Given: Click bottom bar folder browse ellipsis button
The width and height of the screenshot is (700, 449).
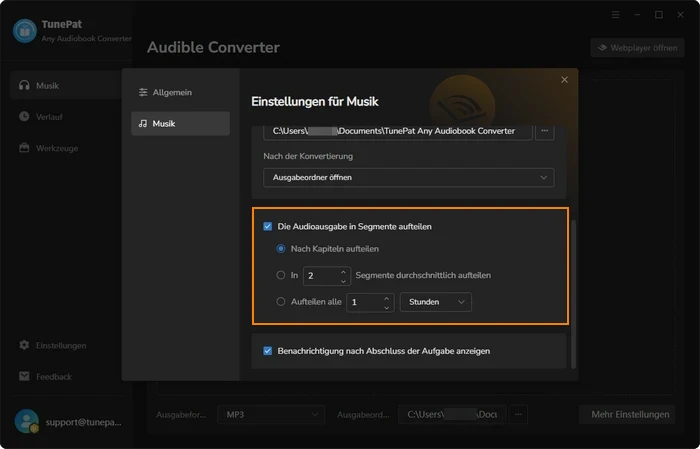Looking at the screenshot, I should 518,415.
